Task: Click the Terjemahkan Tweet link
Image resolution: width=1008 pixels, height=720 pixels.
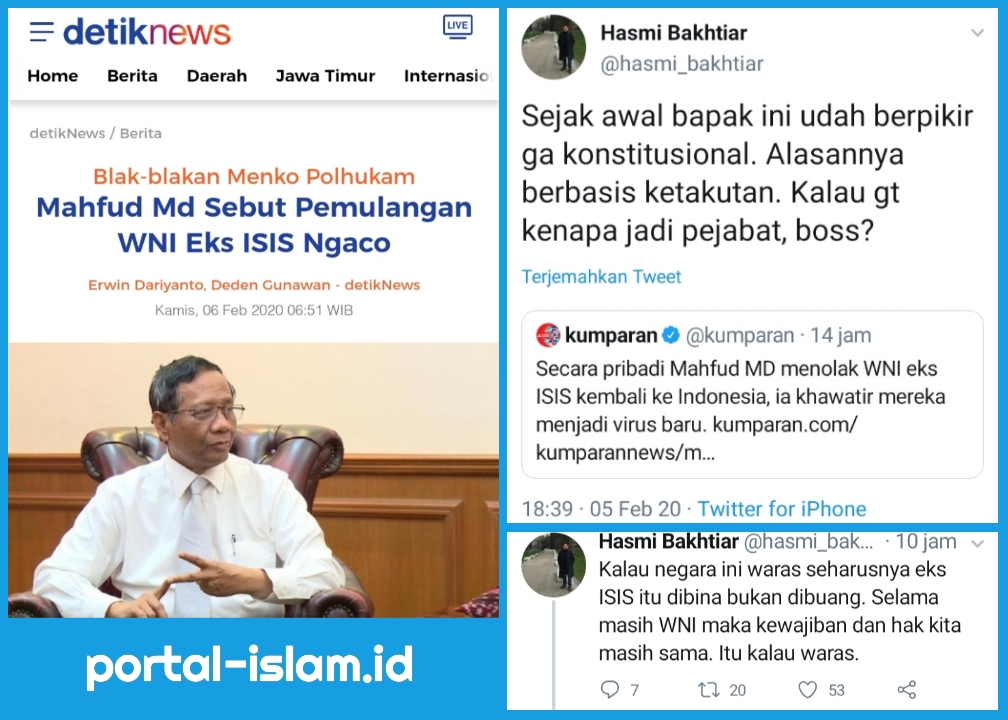Action: [601, 276]
